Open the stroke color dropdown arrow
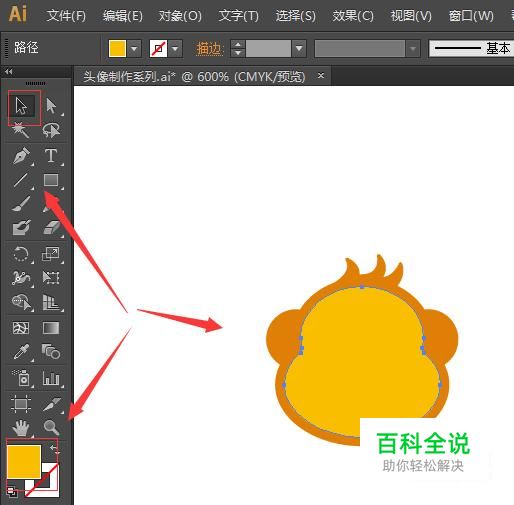Screen dimensions: 514x505 [175, 49]
